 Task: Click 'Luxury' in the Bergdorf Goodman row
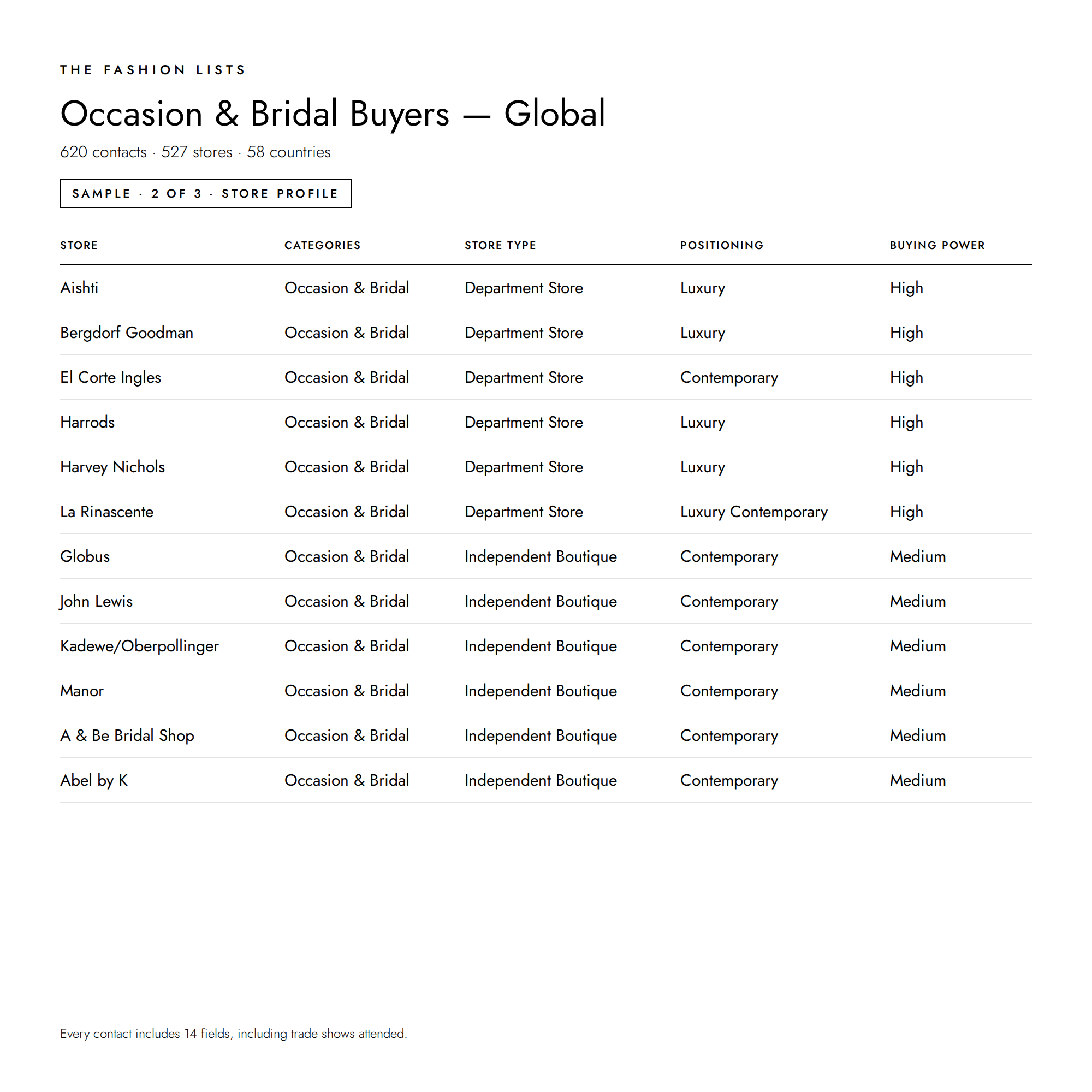[x=703, y=333]
